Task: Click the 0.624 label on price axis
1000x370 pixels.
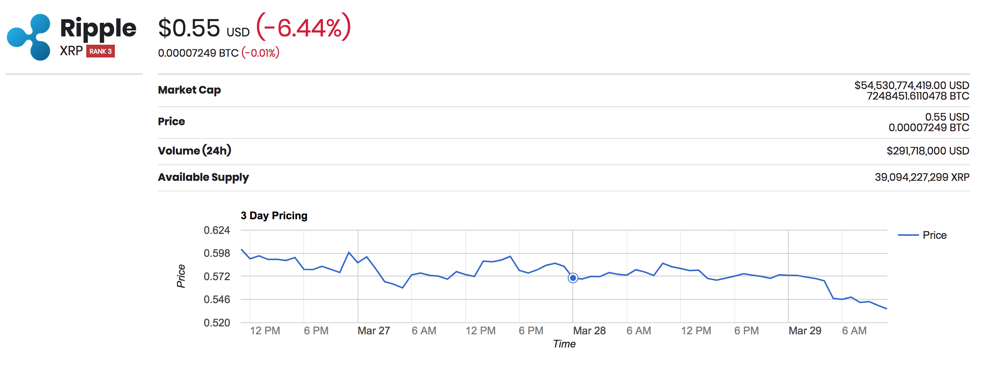Action: coord(219,230)
